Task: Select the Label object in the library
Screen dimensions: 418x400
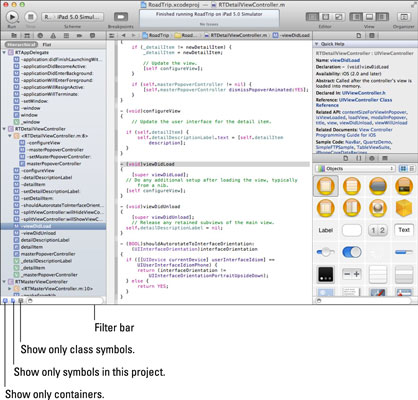Action: point(326,230)
